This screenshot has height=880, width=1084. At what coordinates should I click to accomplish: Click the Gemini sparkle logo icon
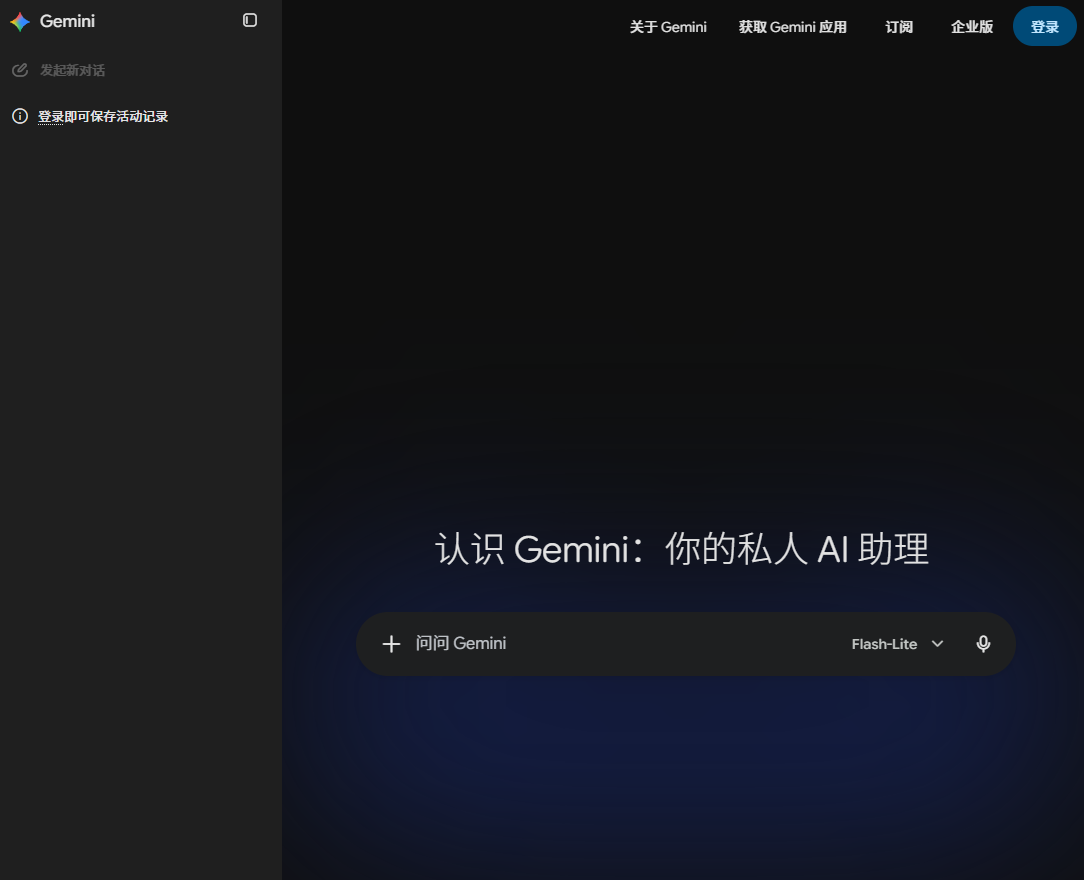pos(20,21)
